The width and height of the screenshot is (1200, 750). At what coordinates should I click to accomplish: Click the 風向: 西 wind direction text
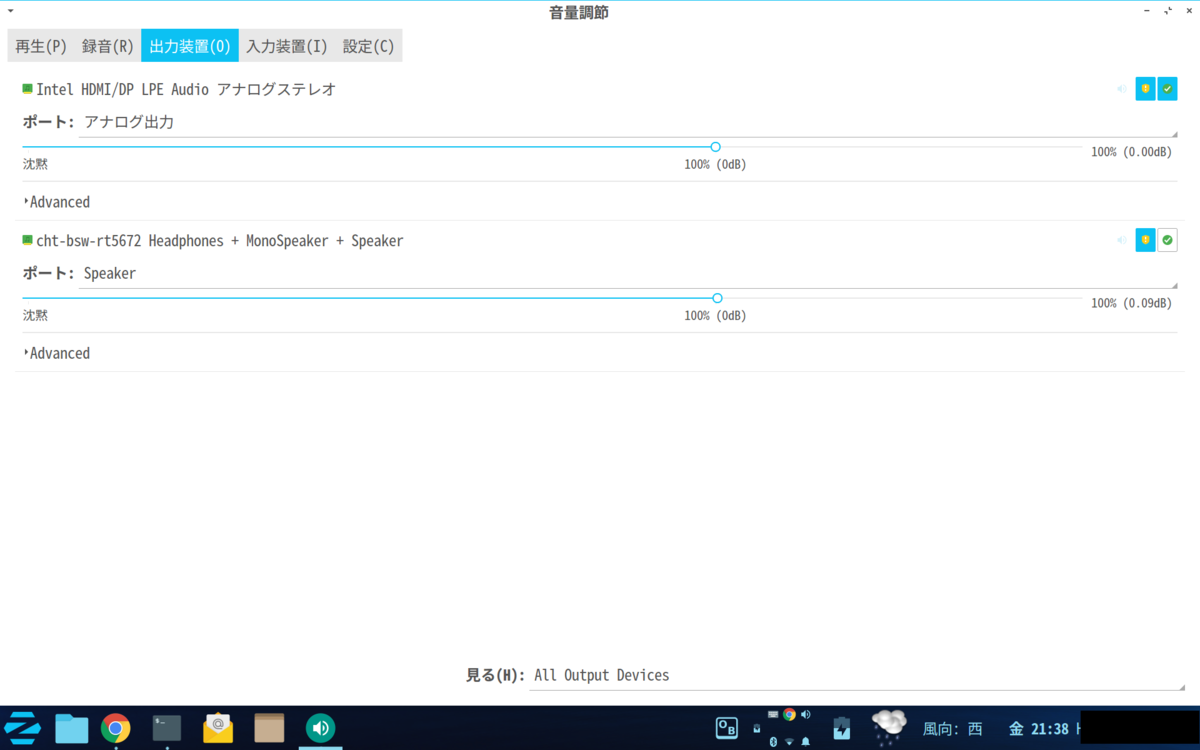(952, 729)
